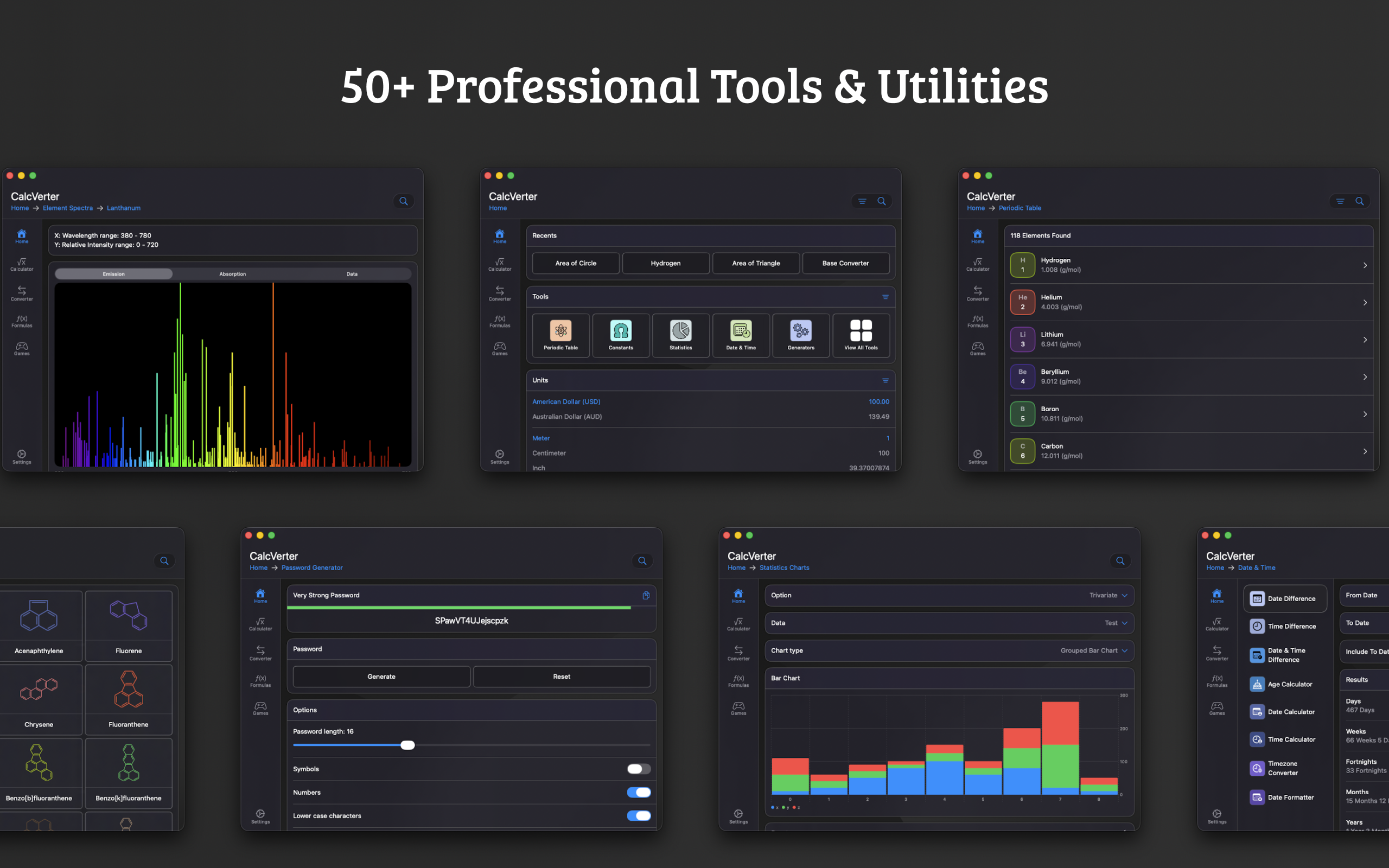Viewport: 1389px width, 868px height.
Task: Open recent Hydrogen button in Home window
Action: point(666,264)
